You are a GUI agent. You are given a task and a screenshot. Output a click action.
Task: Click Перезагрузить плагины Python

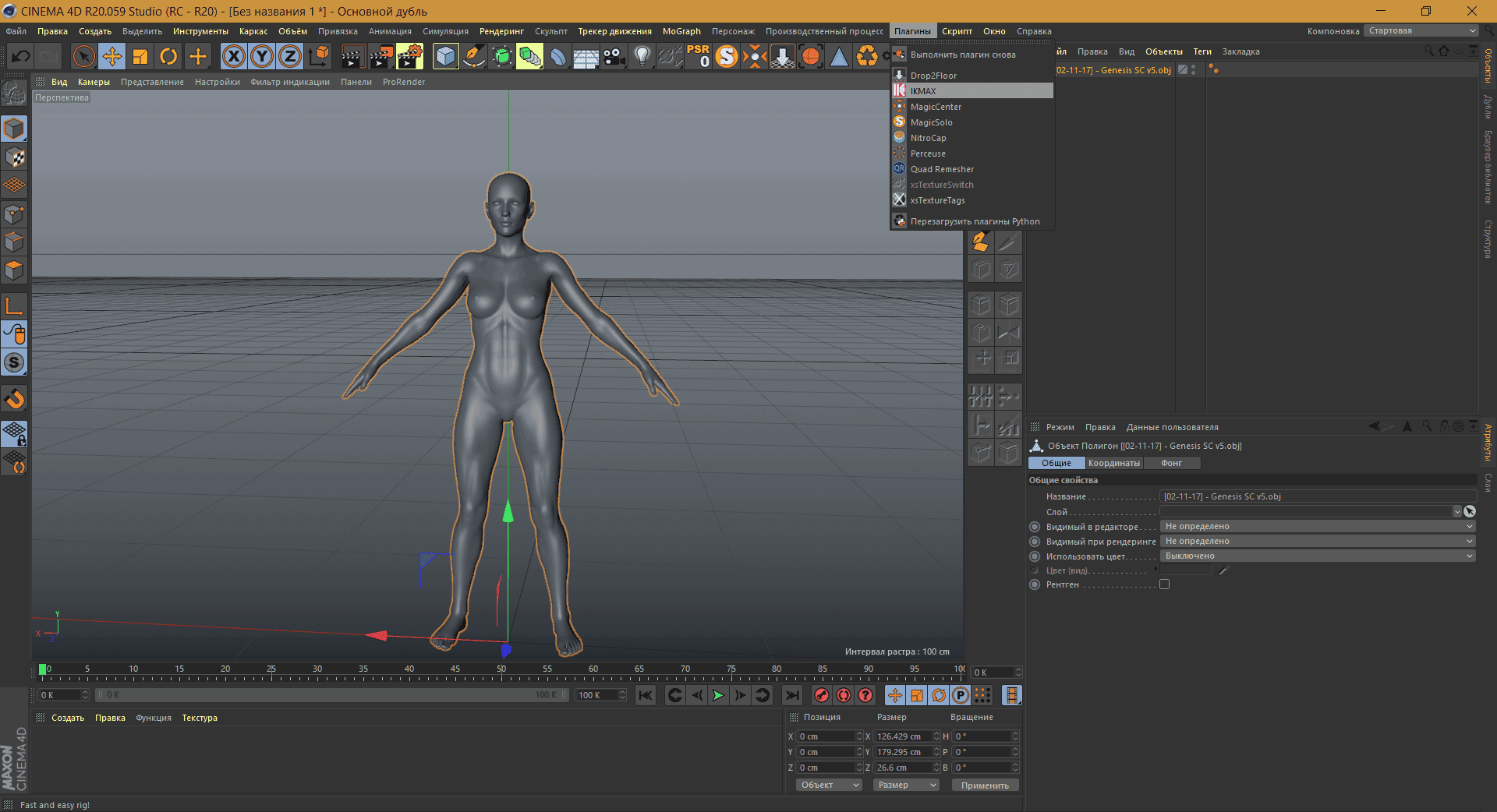click(x=972, y=221)
